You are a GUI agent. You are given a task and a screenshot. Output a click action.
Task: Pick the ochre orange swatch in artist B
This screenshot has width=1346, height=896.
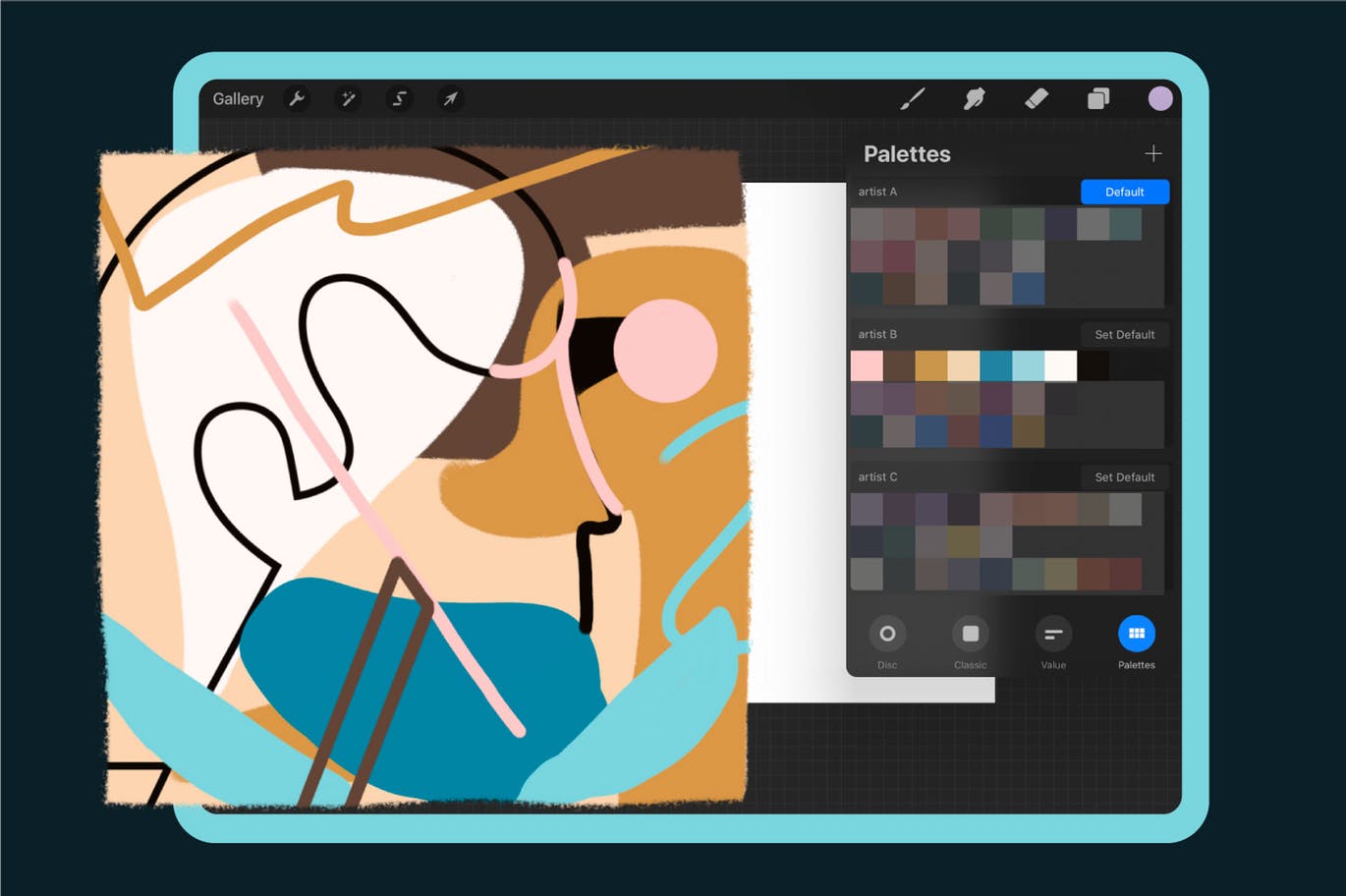coord(931,365)
